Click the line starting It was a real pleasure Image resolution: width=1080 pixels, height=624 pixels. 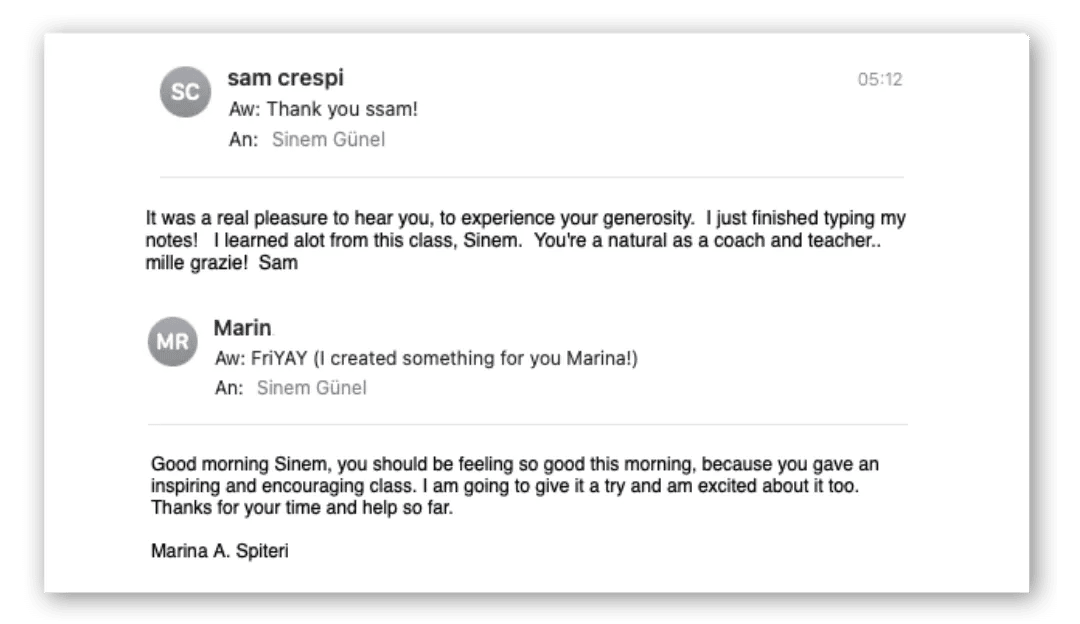coord(526,218)
